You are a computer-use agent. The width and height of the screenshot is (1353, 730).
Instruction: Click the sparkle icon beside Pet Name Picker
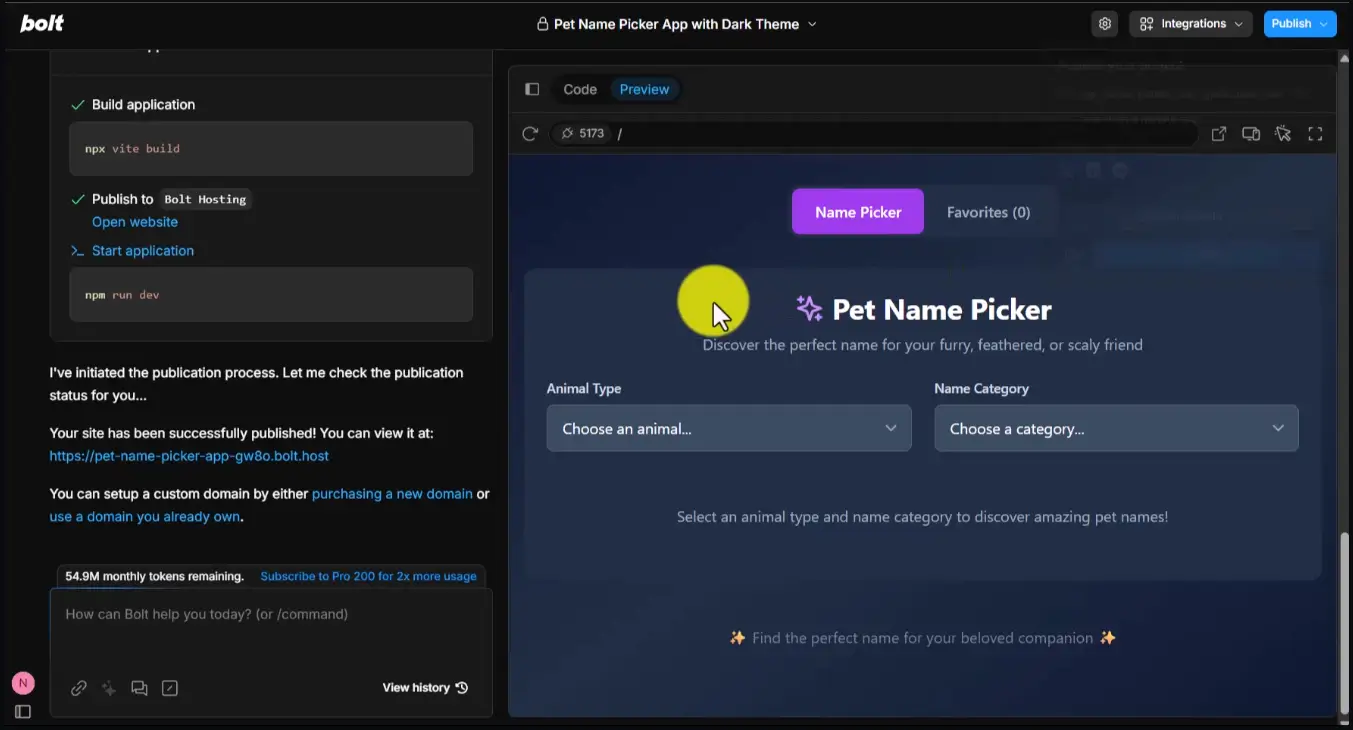pyautogui.click(x=809, y=308)
